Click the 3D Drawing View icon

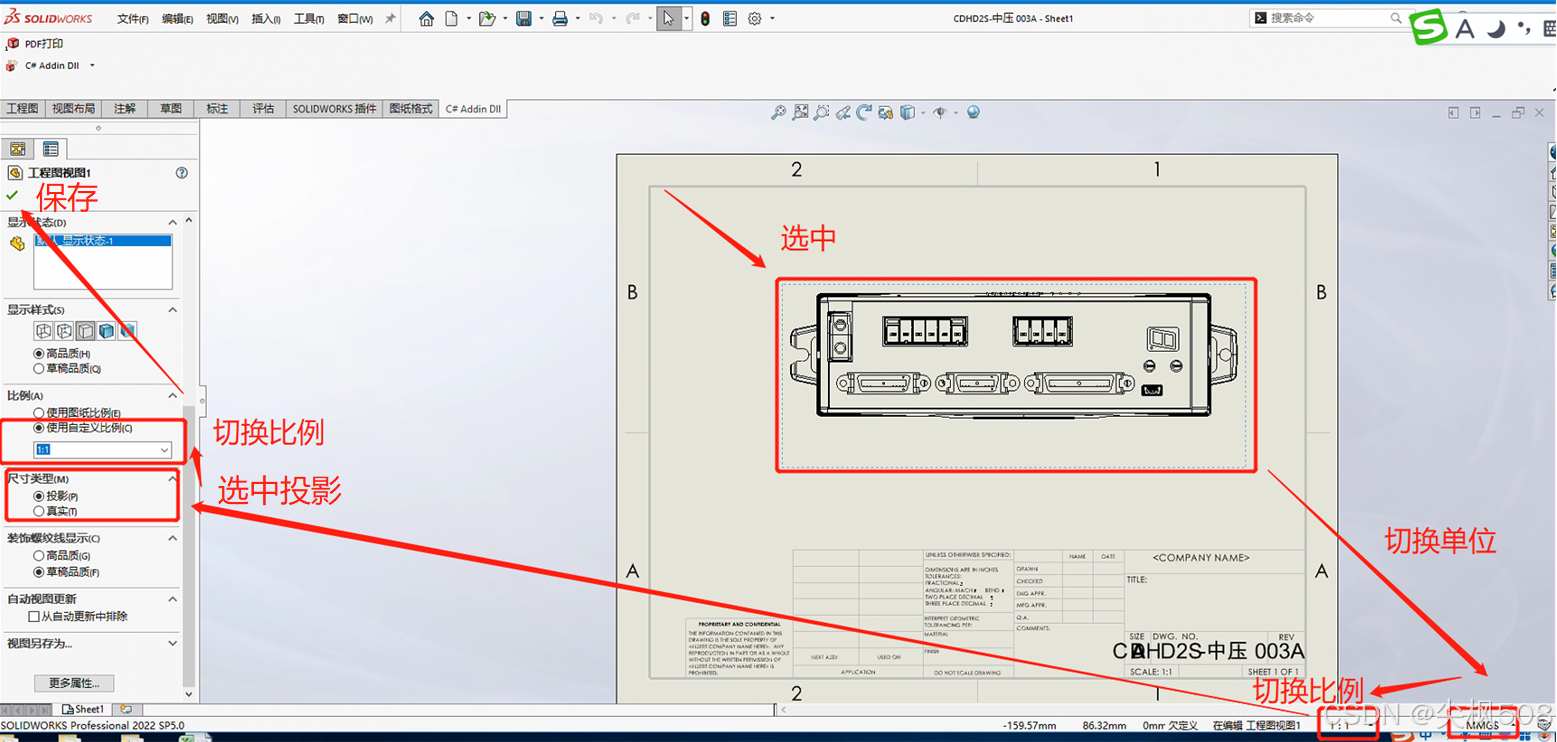click(x=885, y=113)
